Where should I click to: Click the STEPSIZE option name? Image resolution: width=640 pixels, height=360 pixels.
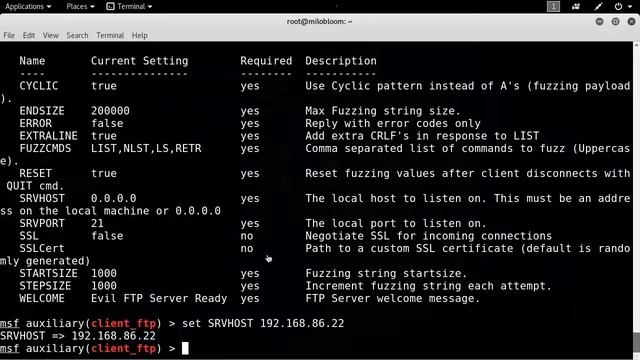coord(45,286)
